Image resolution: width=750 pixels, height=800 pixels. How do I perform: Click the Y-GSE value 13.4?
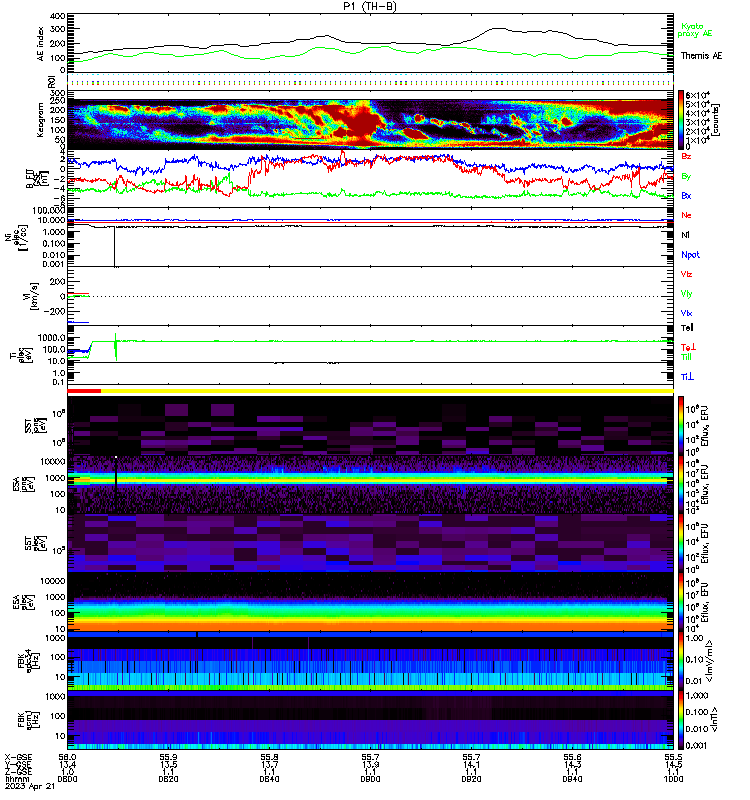(67, 765)
